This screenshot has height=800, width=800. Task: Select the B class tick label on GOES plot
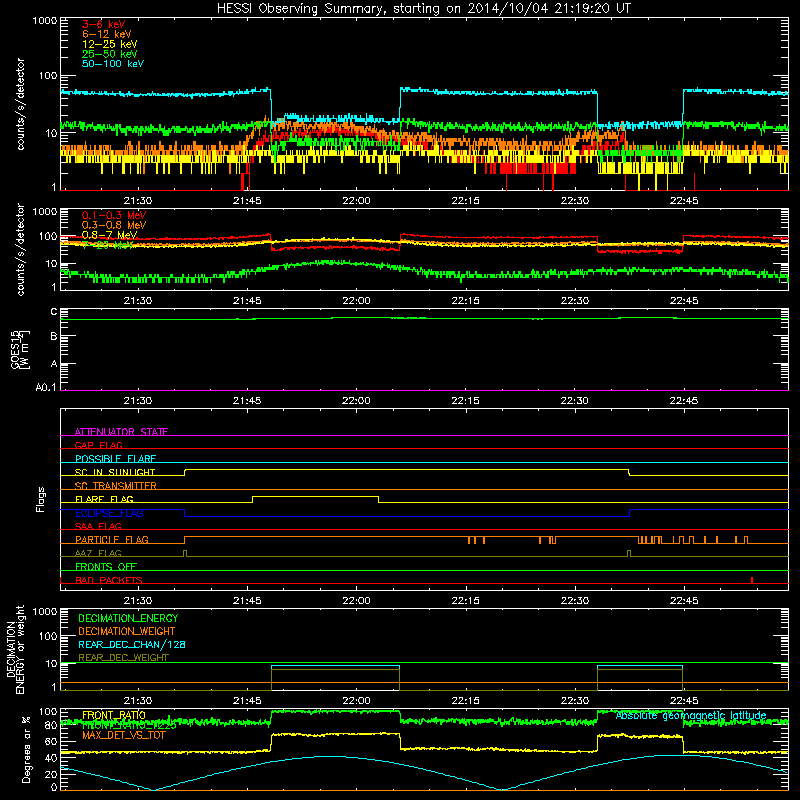click(54, 337)
